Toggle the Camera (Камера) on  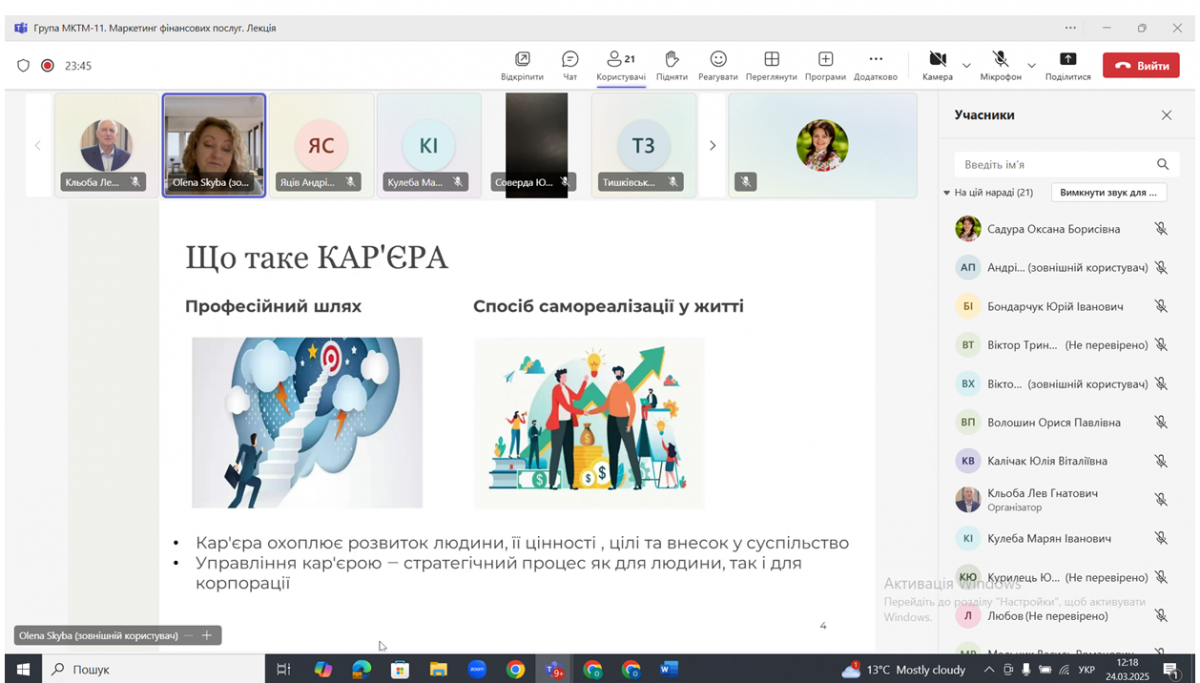click(x=937, y=65)
